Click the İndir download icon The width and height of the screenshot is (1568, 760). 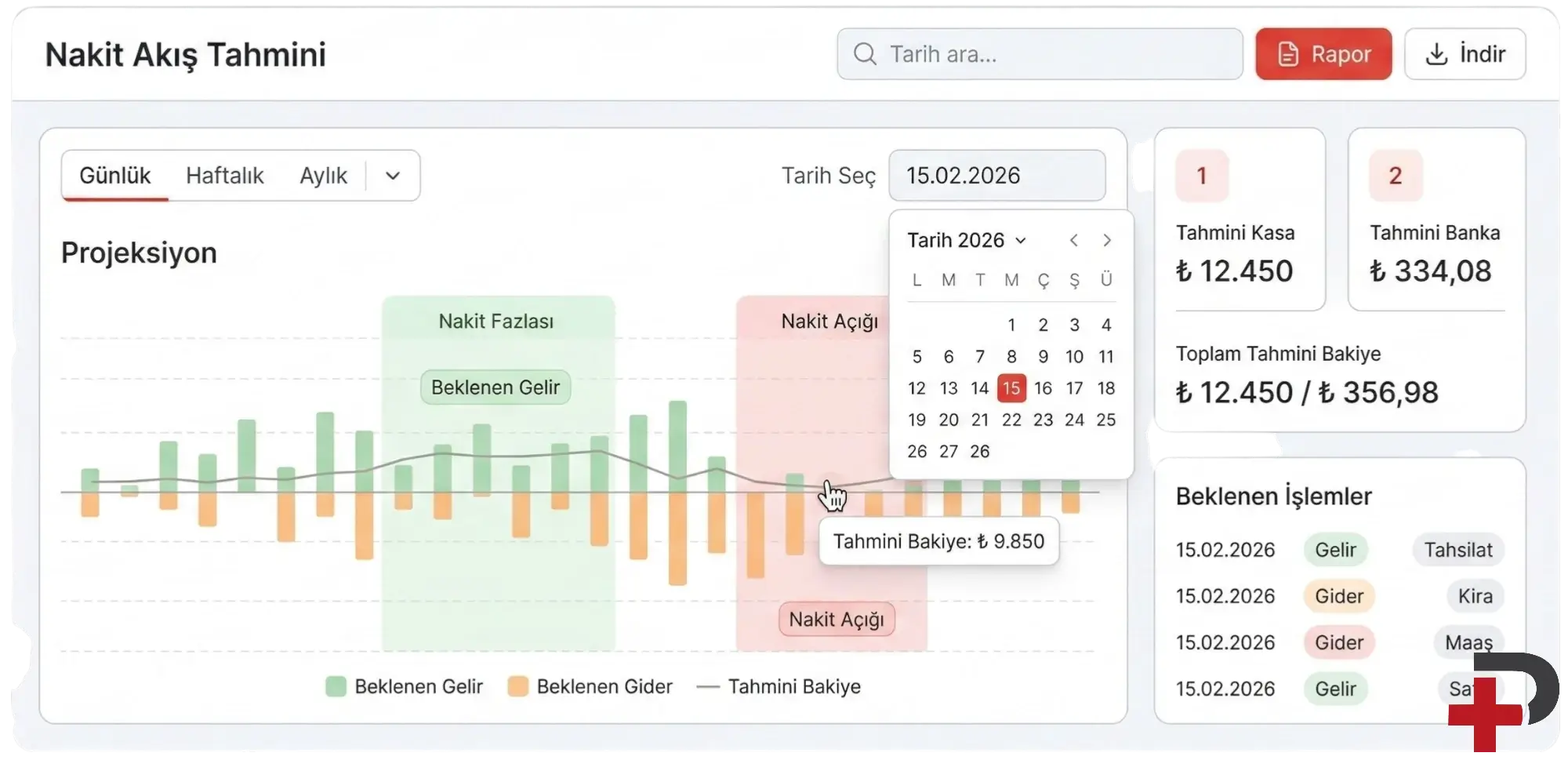pyautogui.click(x=1436, y=54)
